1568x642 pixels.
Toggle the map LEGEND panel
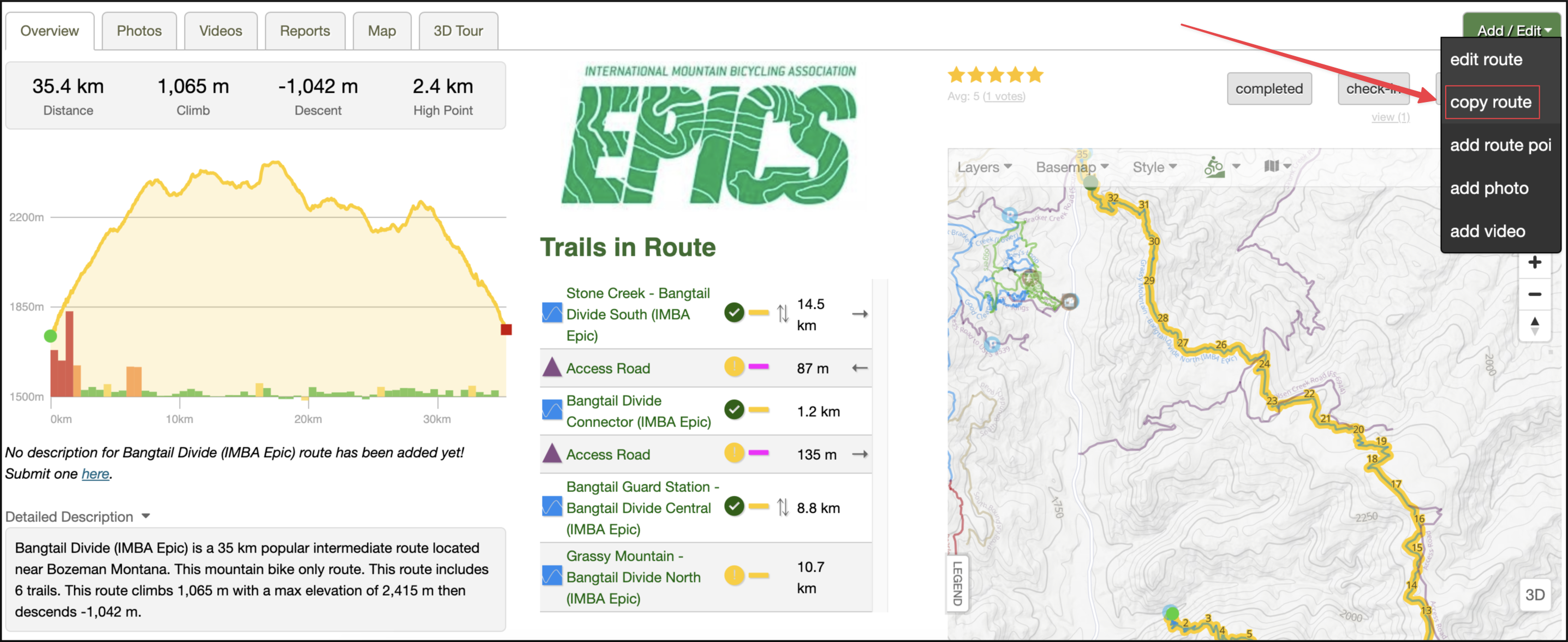click(957, 583)
